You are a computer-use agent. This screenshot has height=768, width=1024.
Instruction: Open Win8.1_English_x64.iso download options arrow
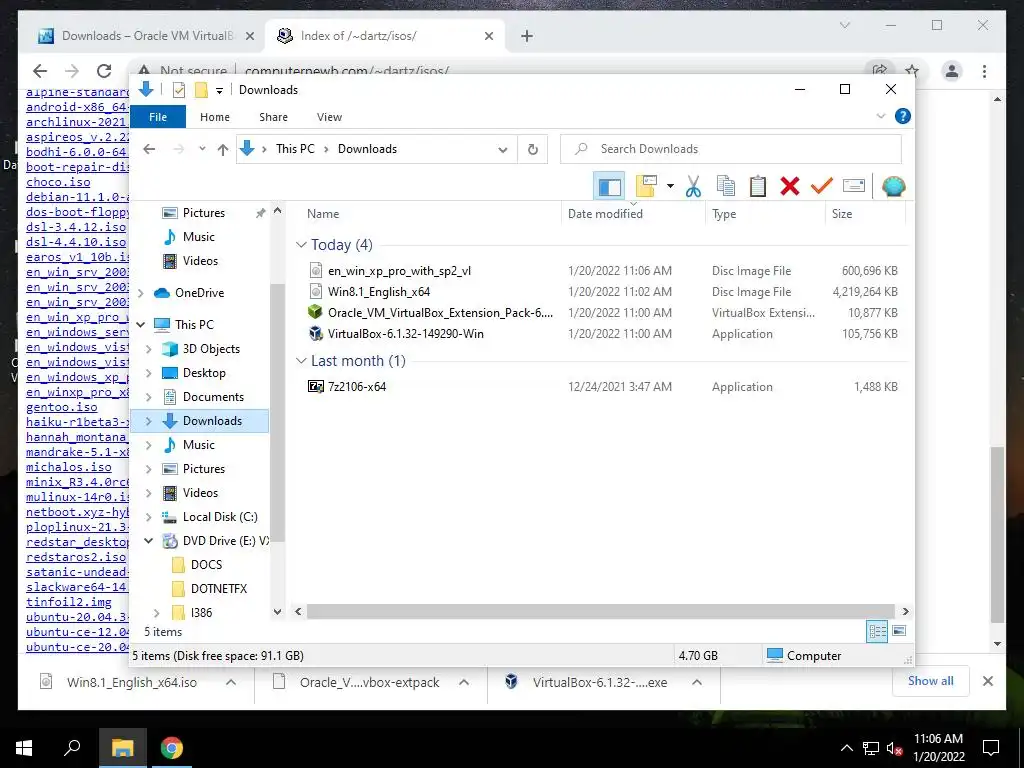click(x=231, y=682)
